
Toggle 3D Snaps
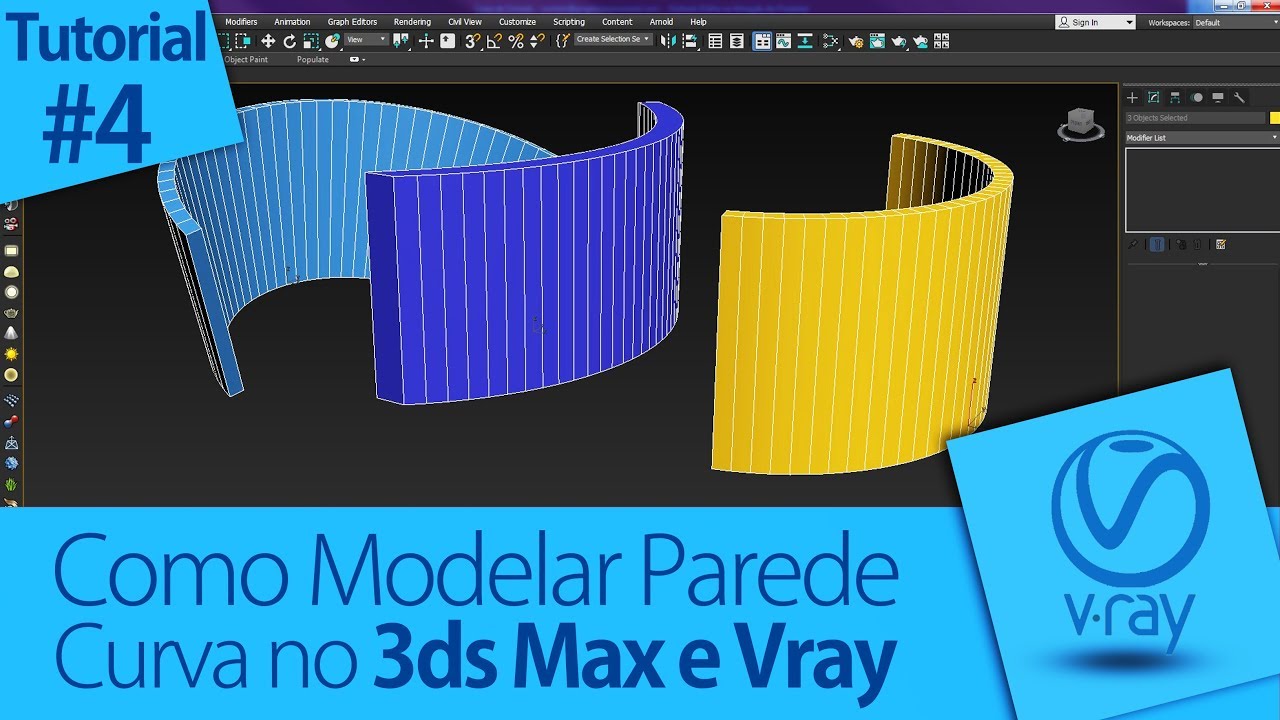click(473, 41)
